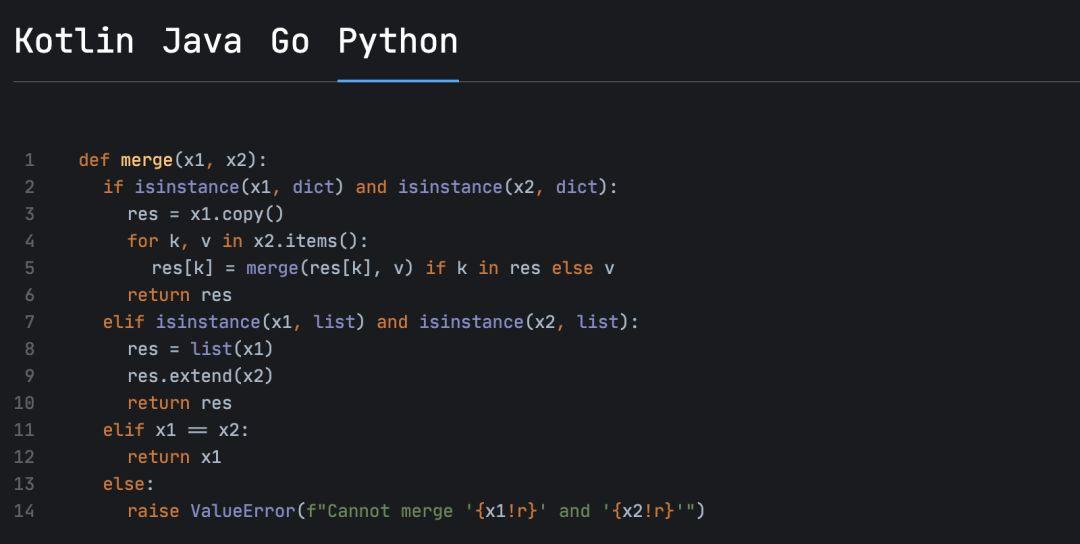Click the 'res.extend(x2)' line
The image size is (1080, 544).
[200, 376]
